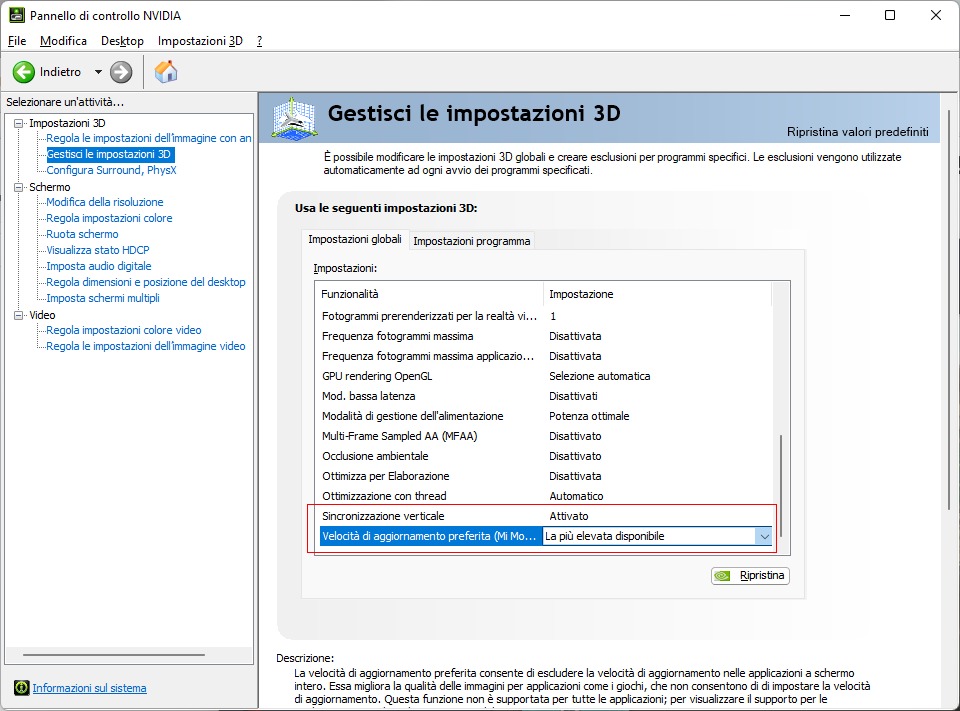Select the Multi-Frame Sampled AA (MFAA) row
Viewport: 960px width, 711px height.
coord(546,436)
